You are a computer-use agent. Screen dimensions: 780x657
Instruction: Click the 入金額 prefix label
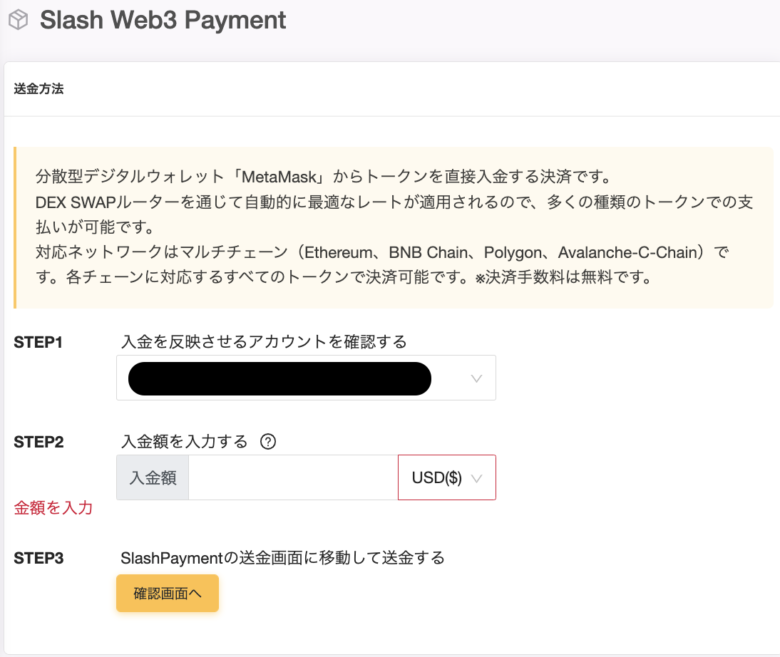[x=153, y=477]
